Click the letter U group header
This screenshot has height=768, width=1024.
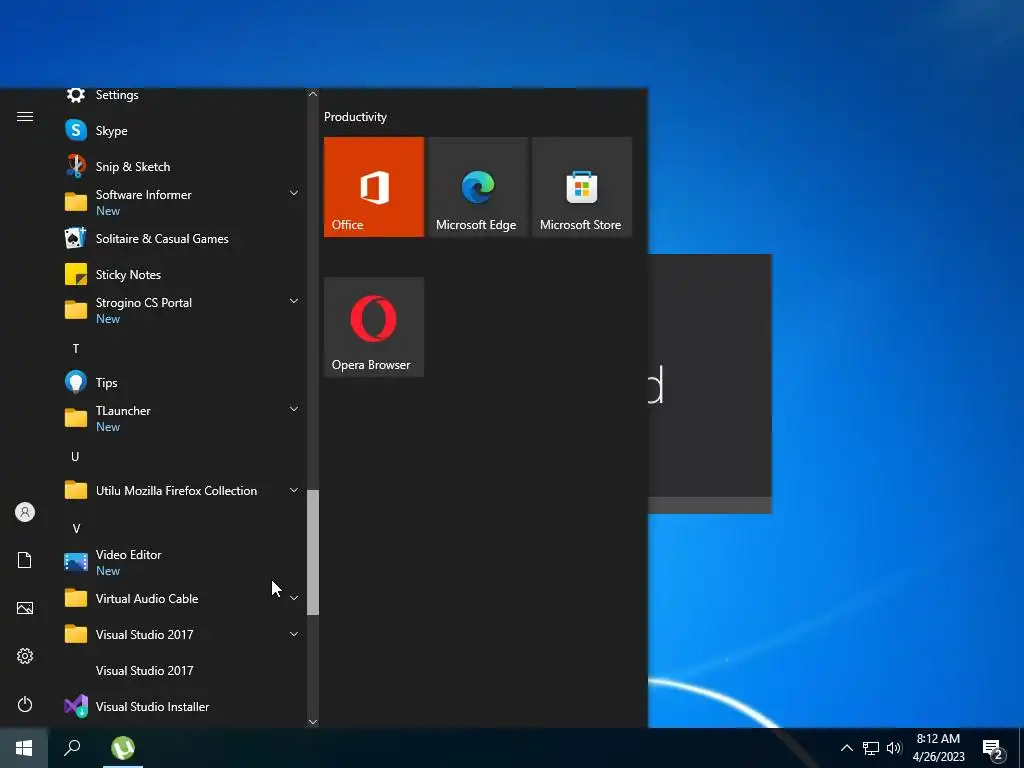[x=75, y=456]
